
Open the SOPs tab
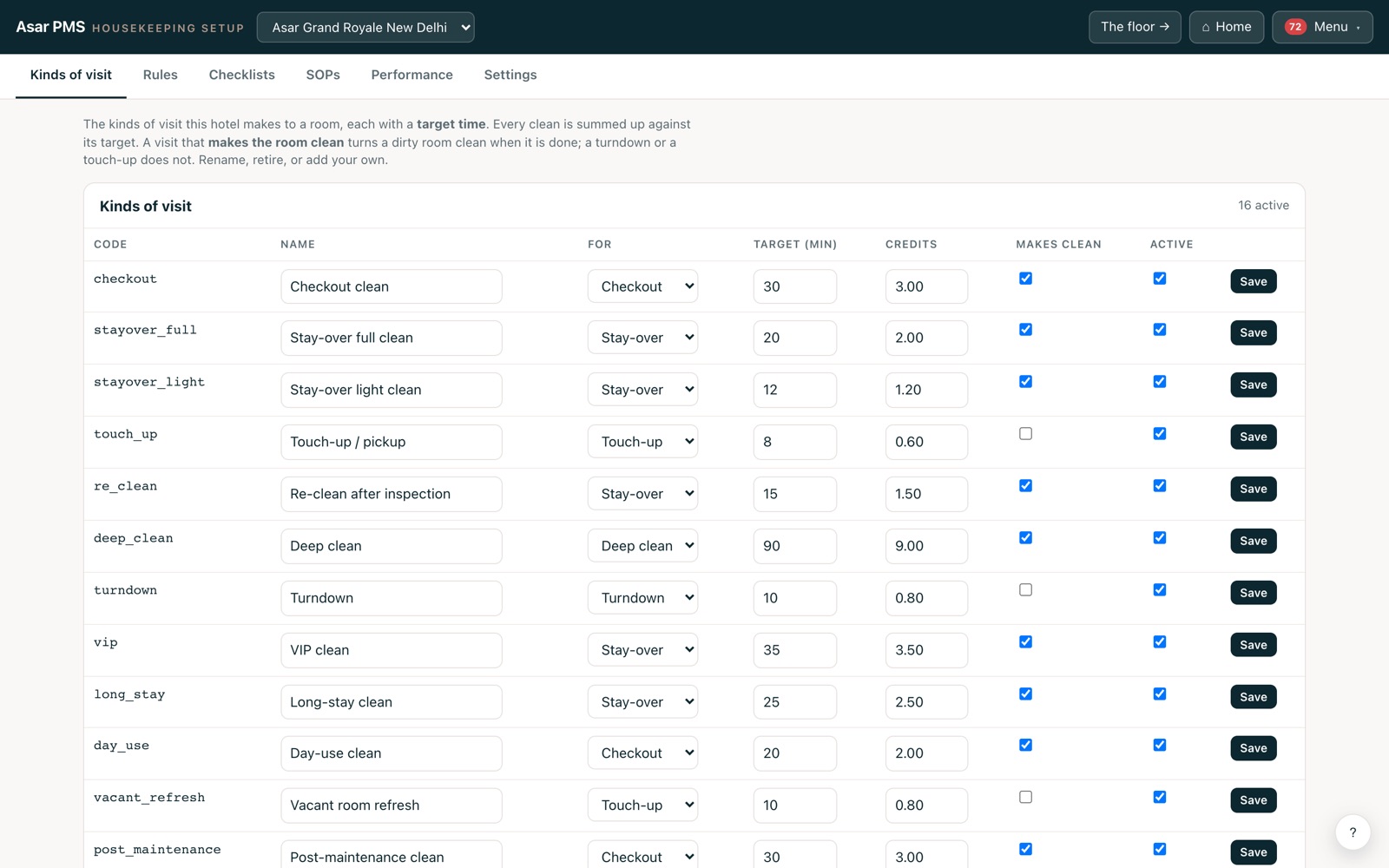[323, 75]
